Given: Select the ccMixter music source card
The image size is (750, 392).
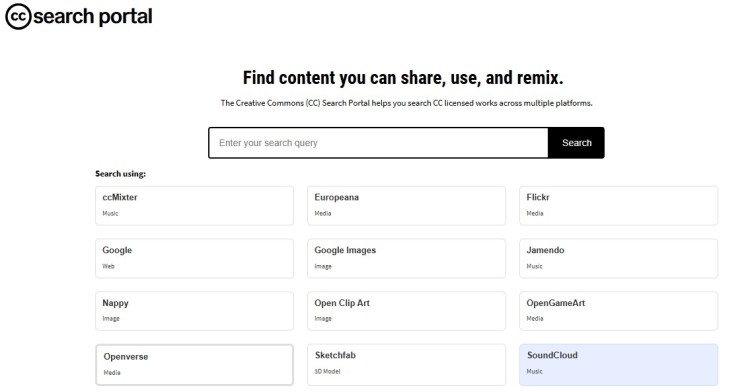Looking at the screenshot, I should tap(194, 206).
